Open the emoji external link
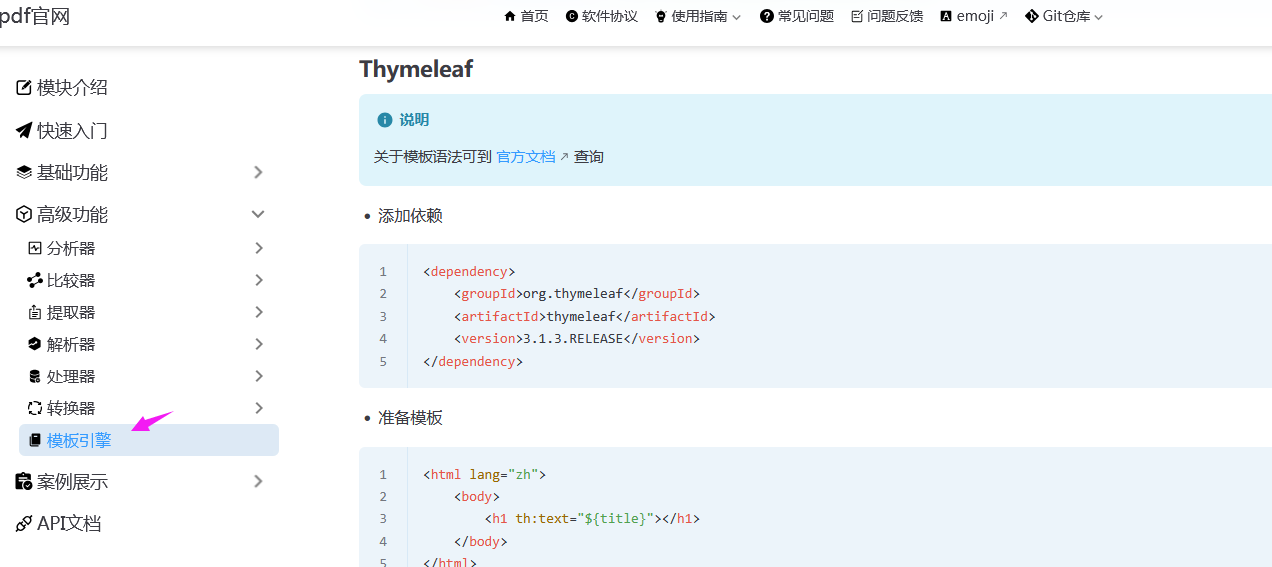1272x567 pixels. [974, 16]
